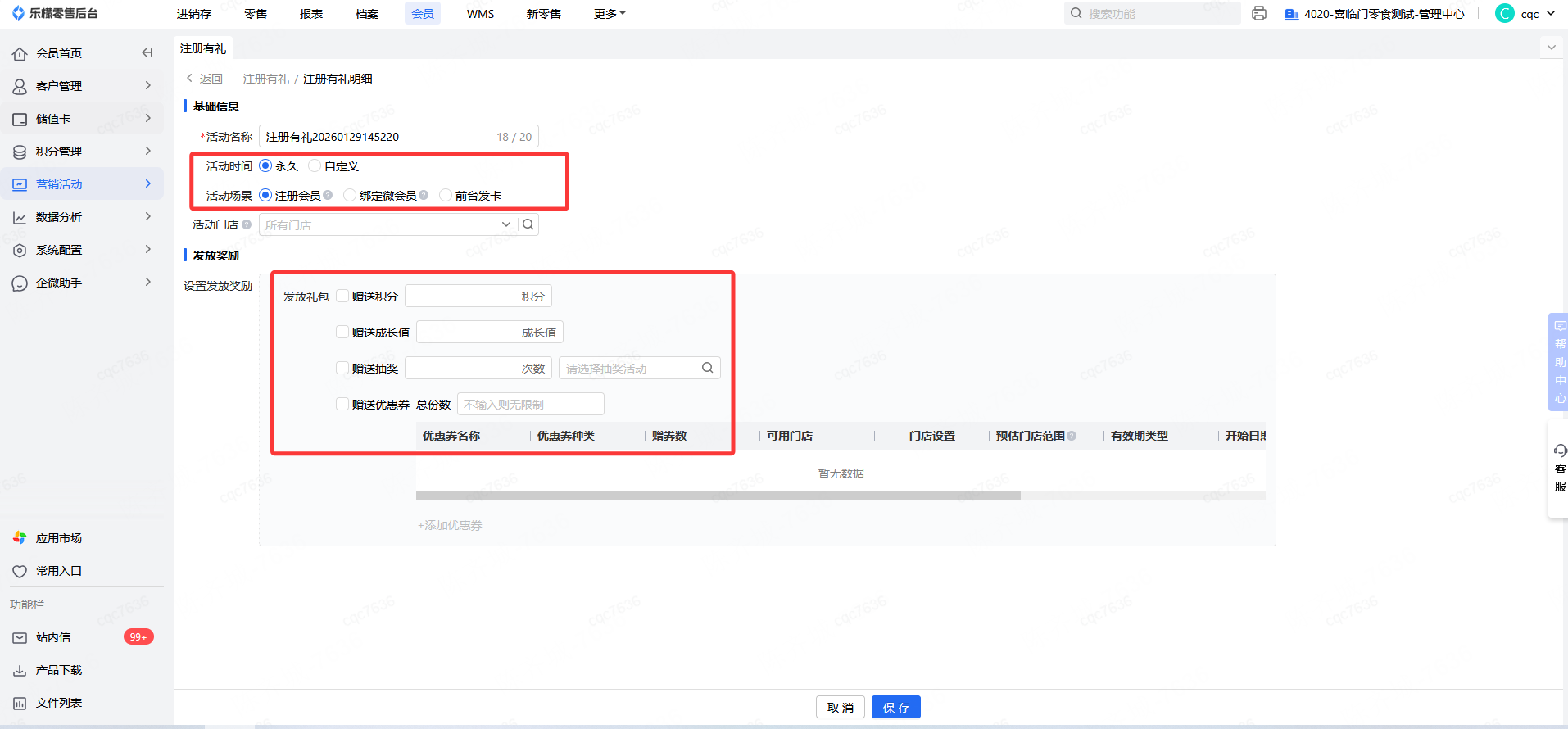Click the cqc user avatar

pos(1505,13)
